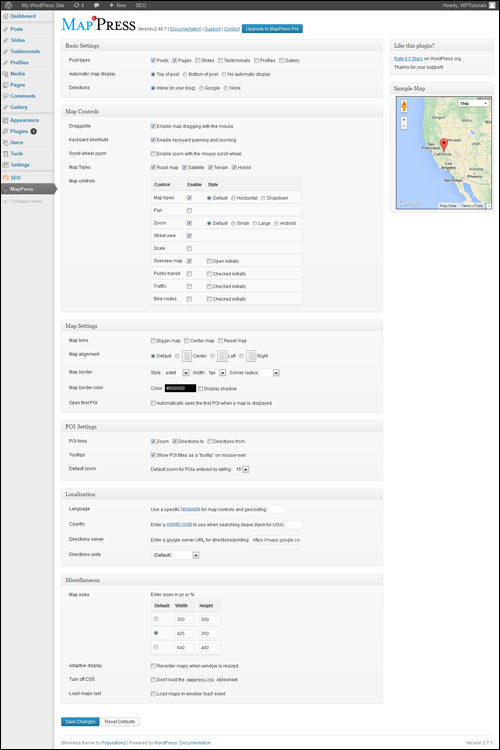Enable zoom with mouse scroll wheel checkbox

[153, 154]
